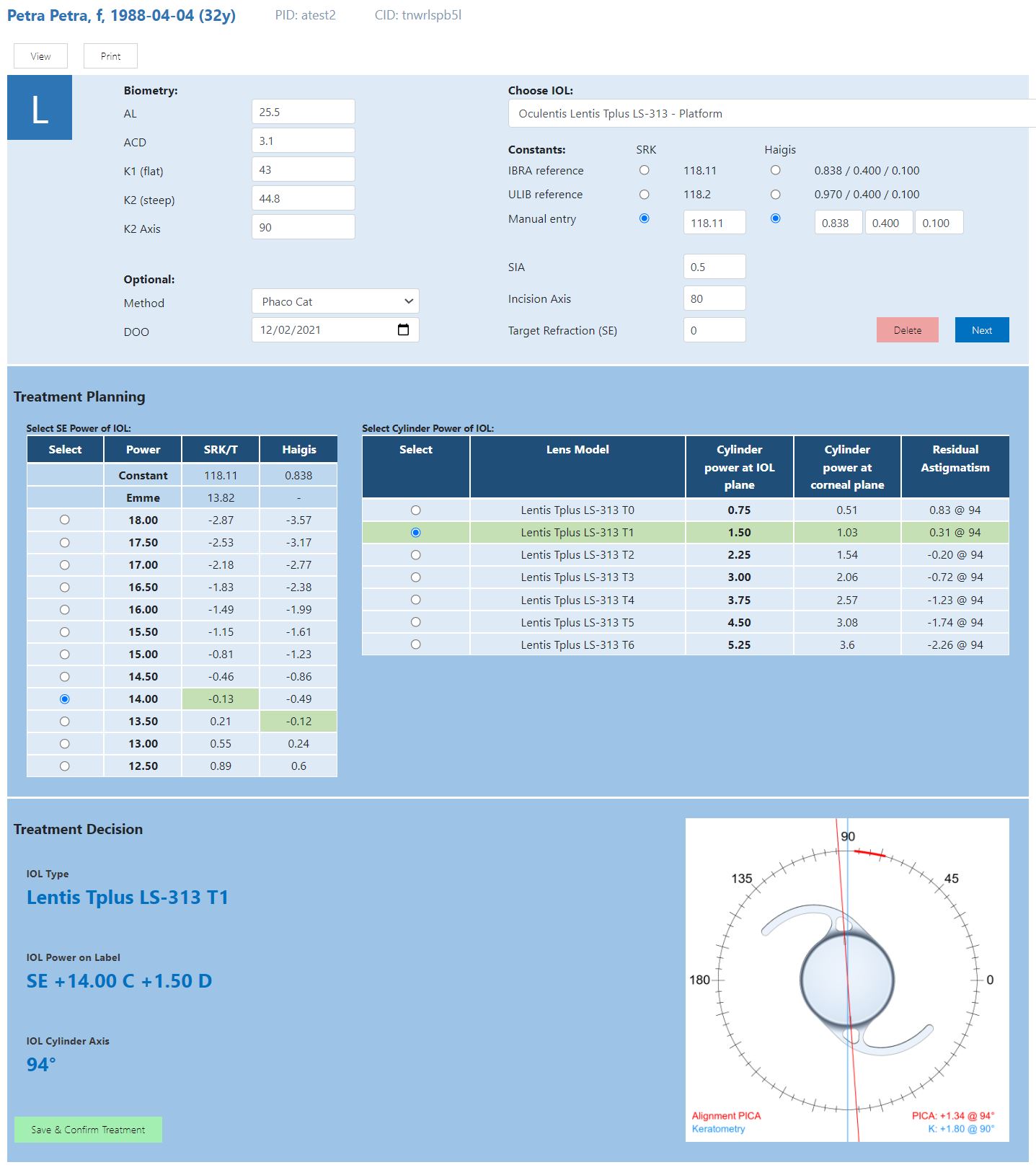The image size is (1036, 1170).
Task: Click the Lentis Tplus LS-313 T3 row label
Action: pos(577,577)
